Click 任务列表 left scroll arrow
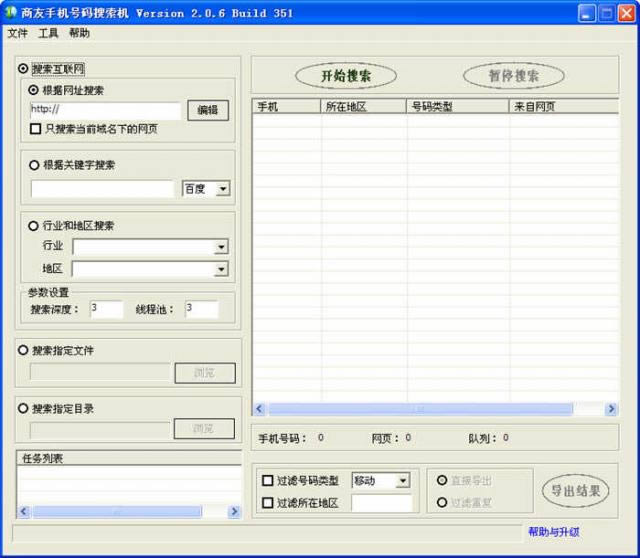 tap(24, 511)
